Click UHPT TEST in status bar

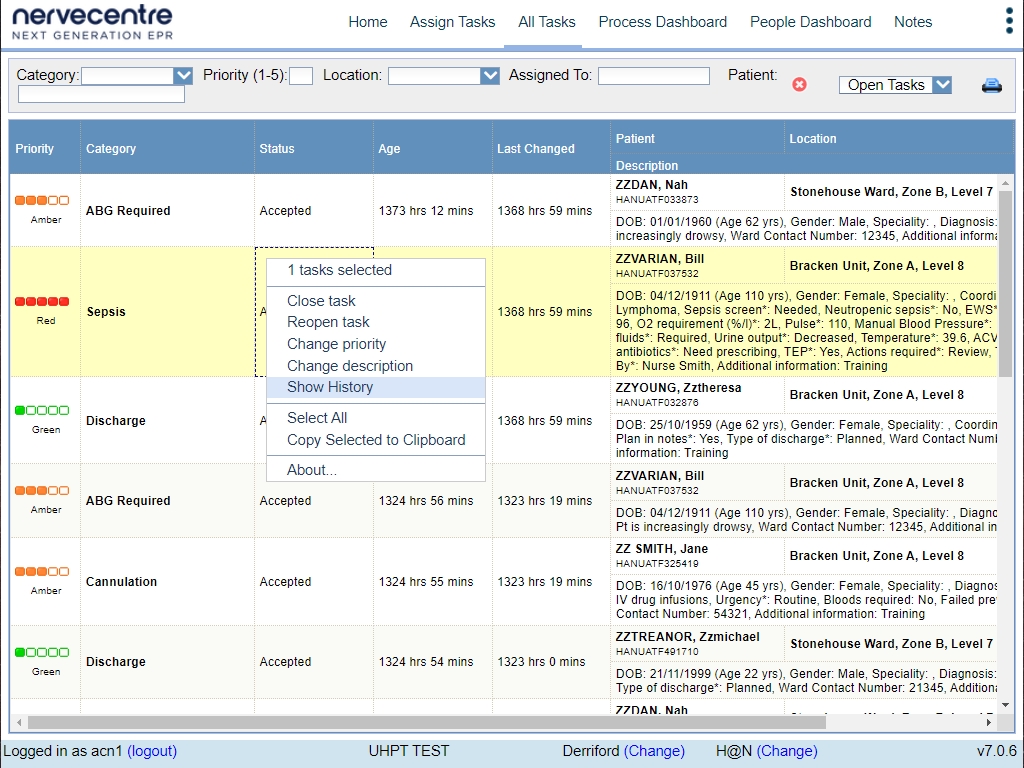click(x=409, y=751)
